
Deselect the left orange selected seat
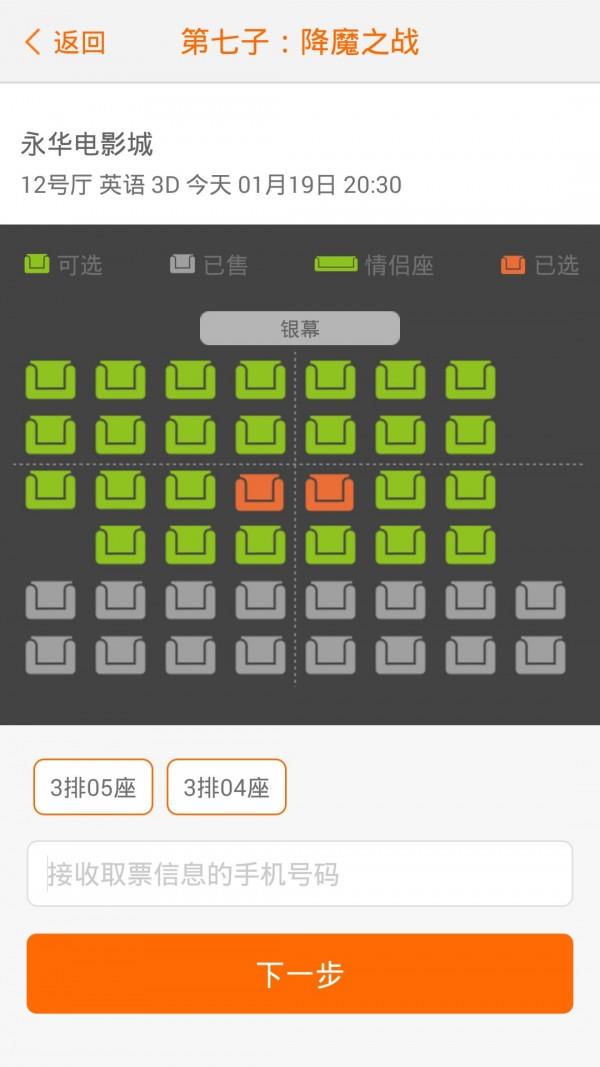pyautogui.click(x=260, y=492)
